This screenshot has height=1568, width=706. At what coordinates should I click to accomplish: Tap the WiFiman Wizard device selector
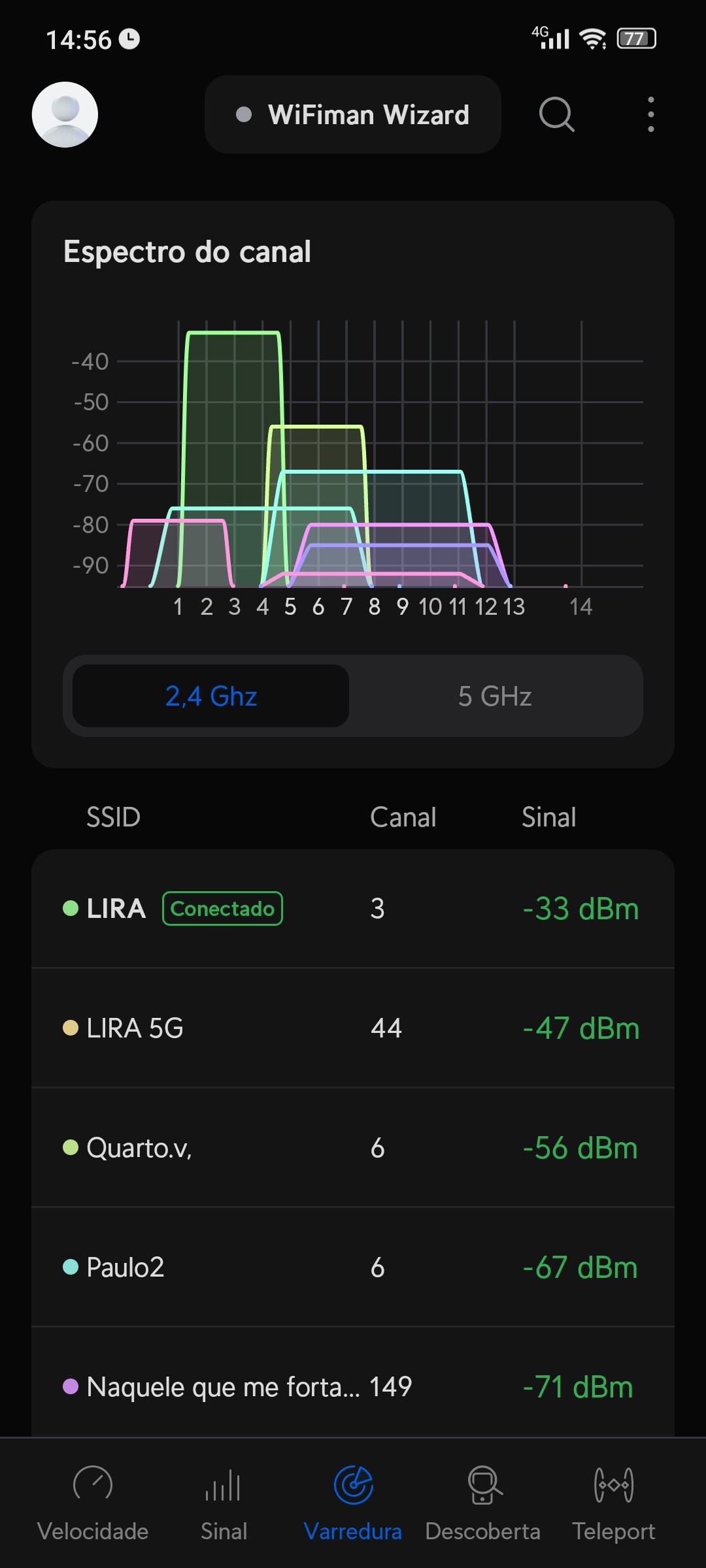point(353,114)
